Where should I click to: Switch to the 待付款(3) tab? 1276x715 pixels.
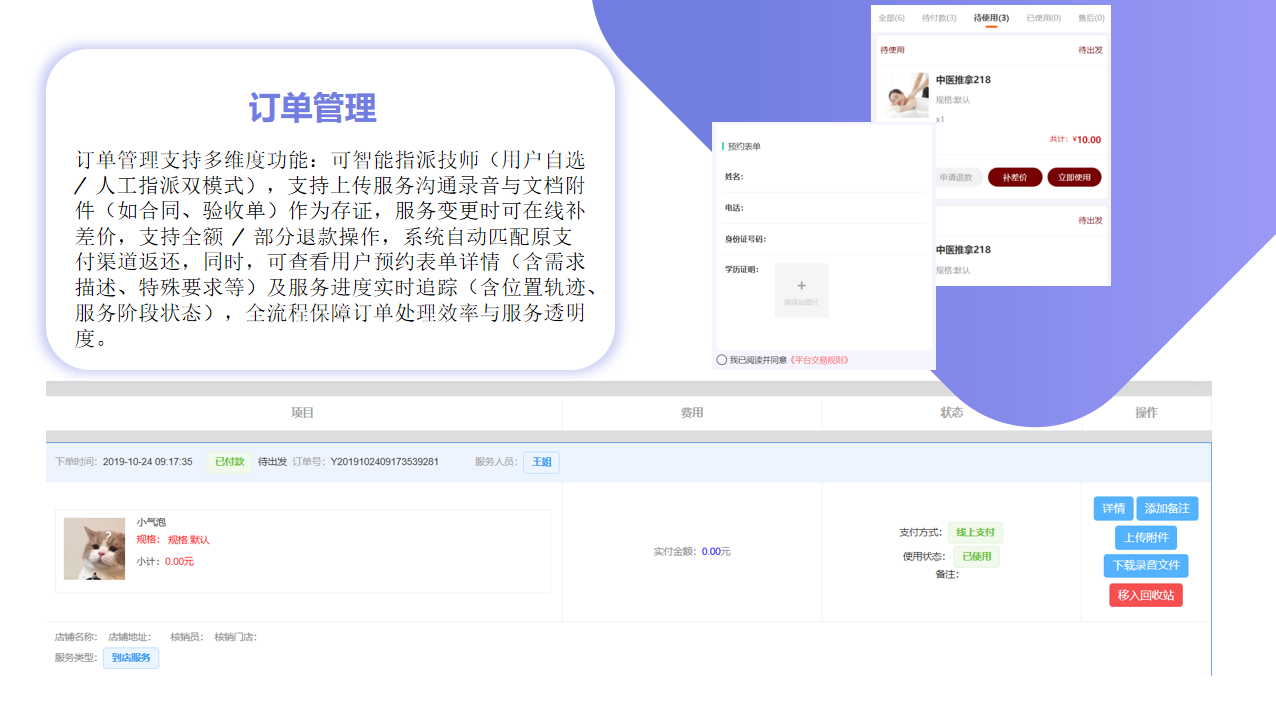click(939, 18)
